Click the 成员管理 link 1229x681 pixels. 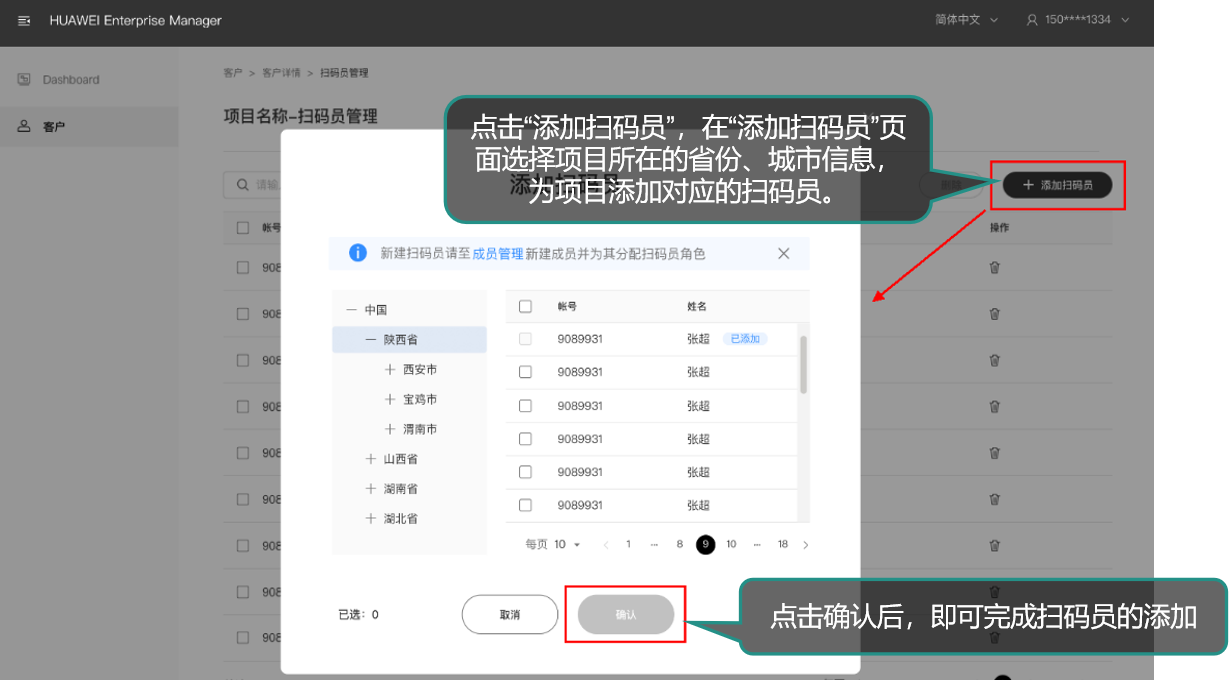497,254
